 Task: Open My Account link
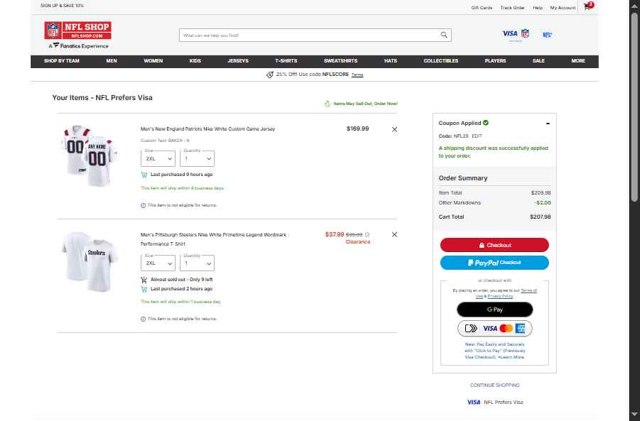562,8
